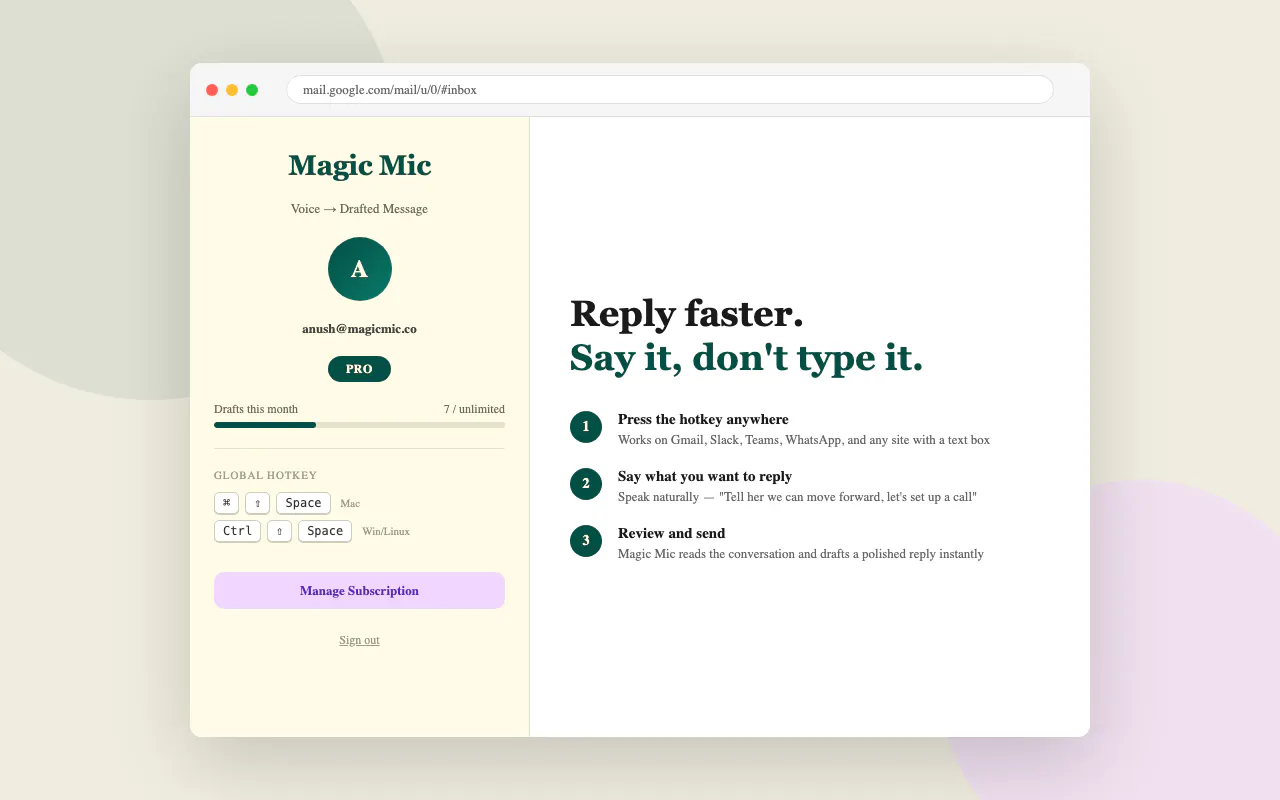Click the "Mac" hotkey label
1280x800 pixels.
(350, 504)
